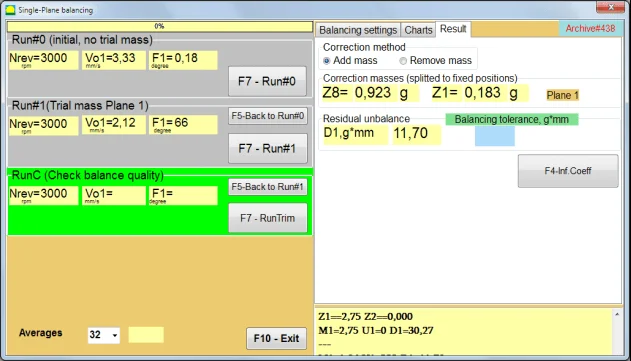This screenshot has width=631, height=361.
Task: Click the Z1= 0,183 g correction mass
Action: (480, 93)
